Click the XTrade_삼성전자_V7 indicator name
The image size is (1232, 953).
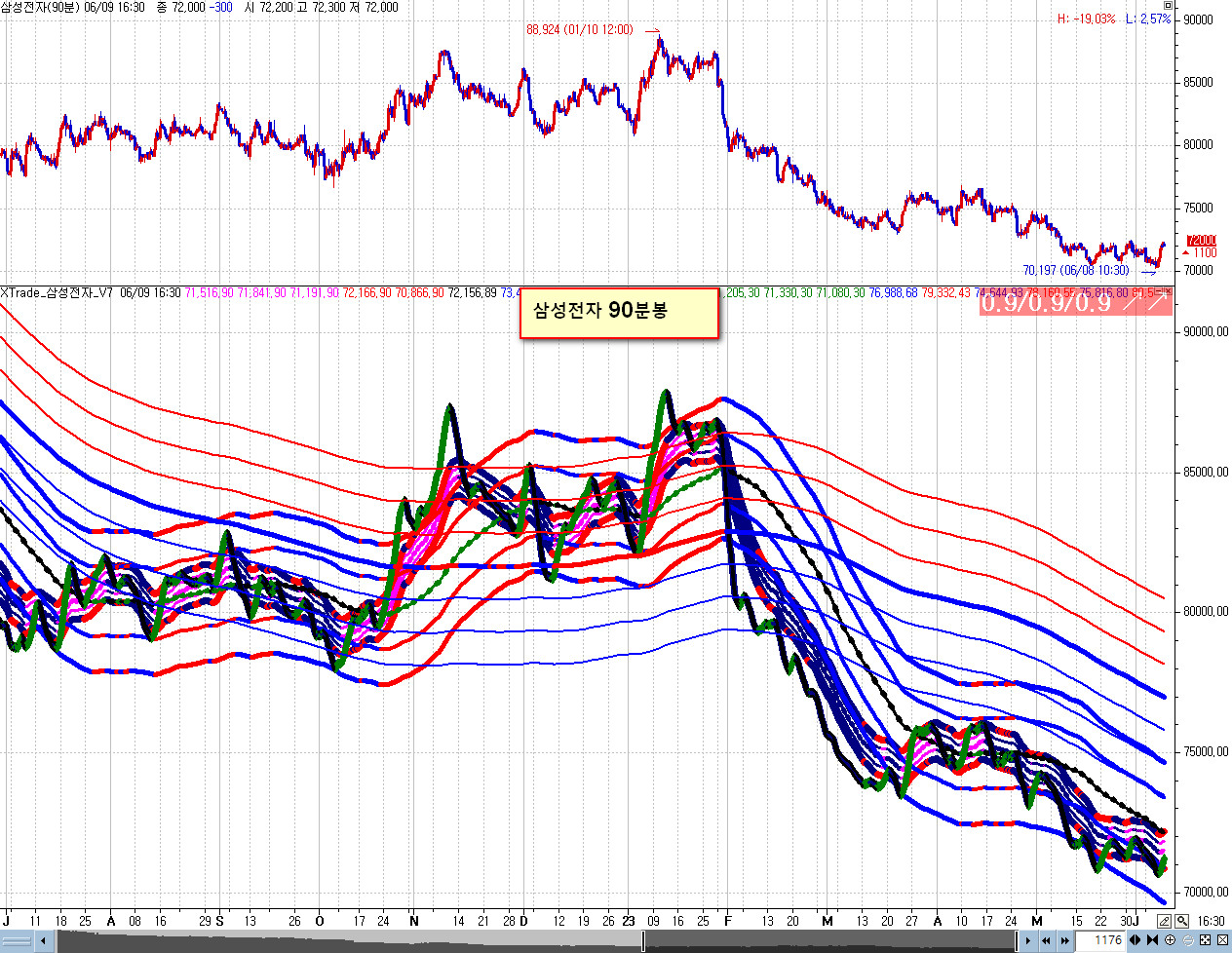coord(58,292)
